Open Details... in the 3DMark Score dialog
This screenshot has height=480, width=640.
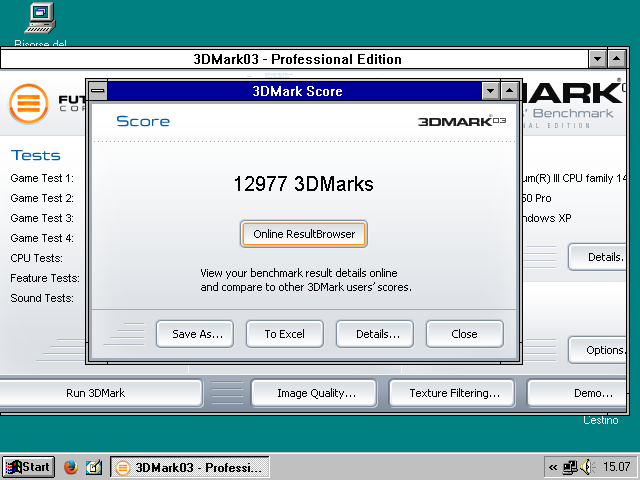375,334
